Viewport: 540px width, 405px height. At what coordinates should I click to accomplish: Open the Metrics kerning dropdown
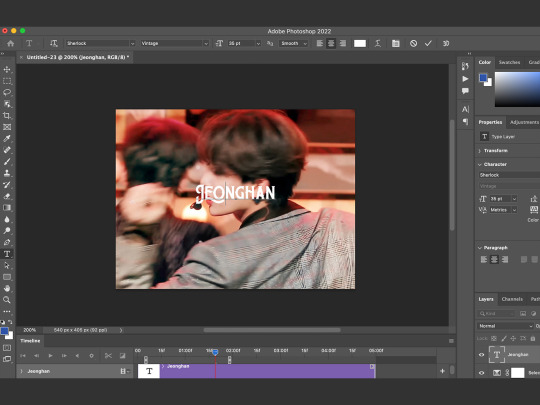click(x=503, y=210)
